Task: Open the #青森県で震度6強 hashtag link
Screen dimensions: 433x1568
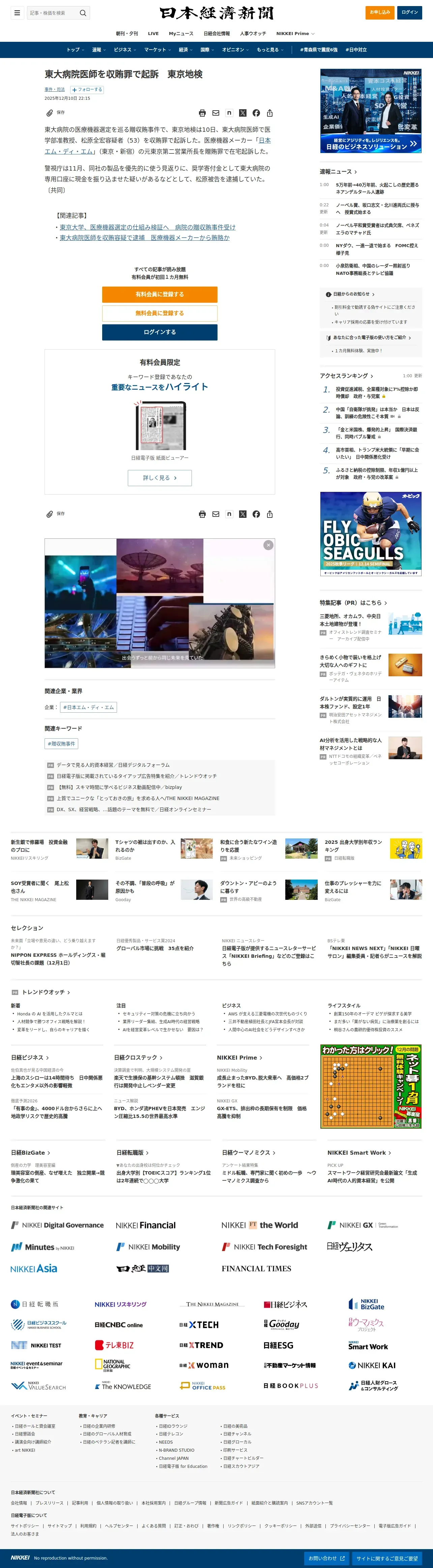Action: tap(318, 50)
